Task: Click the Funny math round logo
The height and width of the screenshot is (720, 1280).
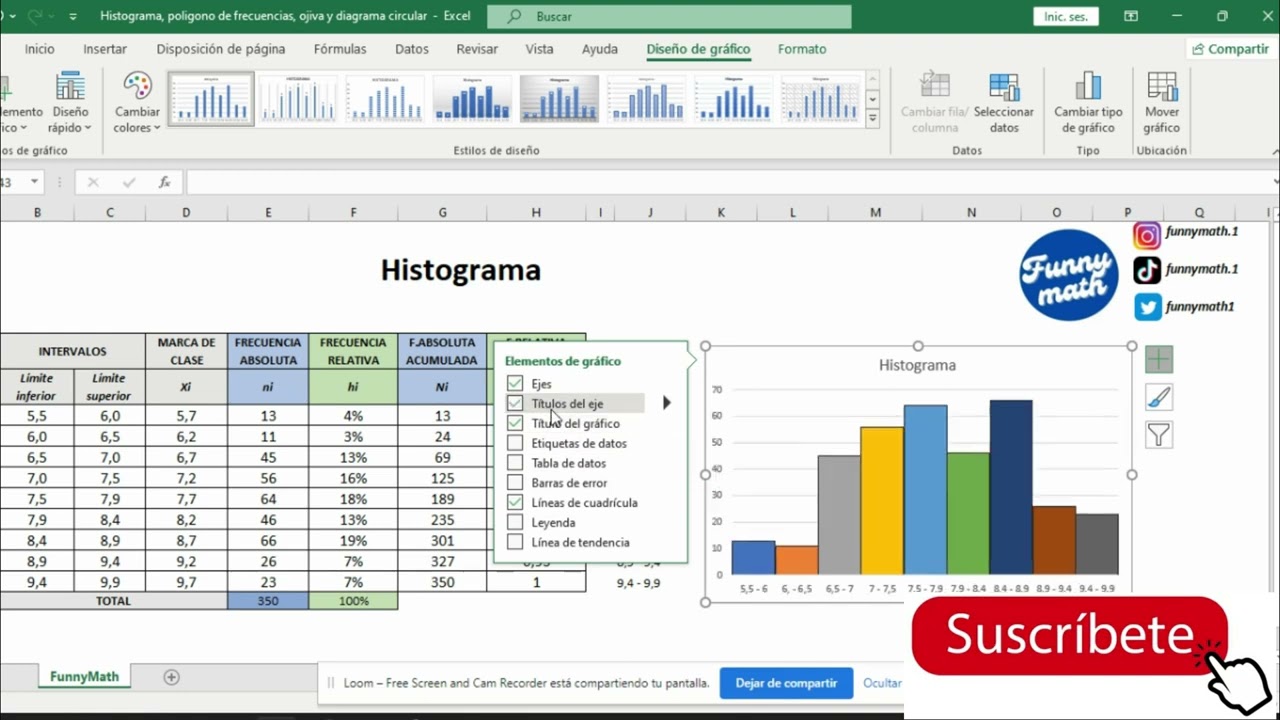Action: coord(1068,275)
